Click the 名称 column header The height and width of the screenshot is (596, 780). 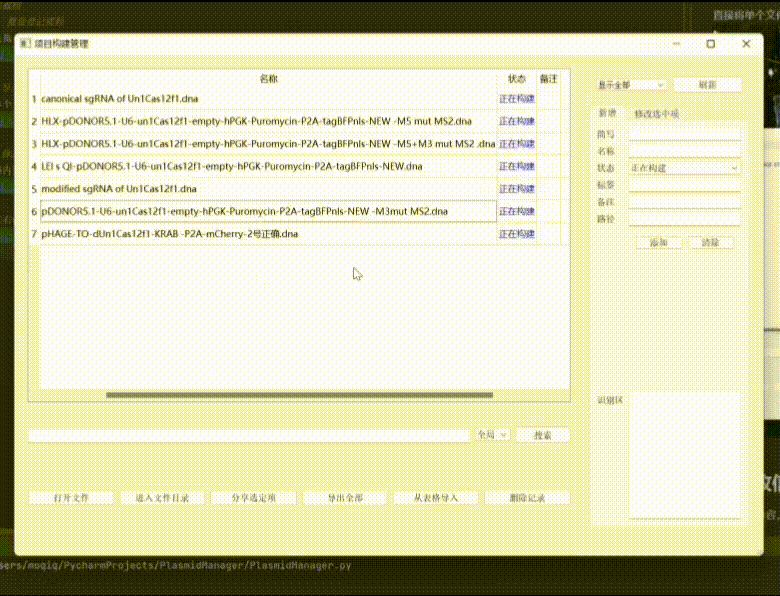(x=269, y=79)
